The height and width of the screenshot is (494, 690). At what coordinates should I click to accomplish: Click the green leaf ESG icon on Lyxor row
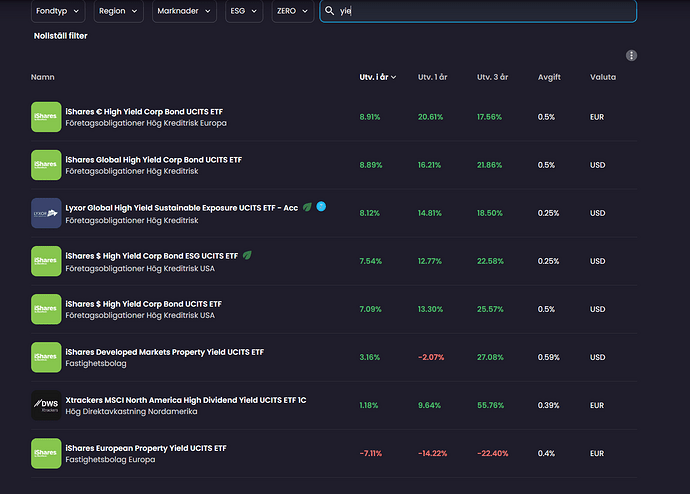pos(307,207)
